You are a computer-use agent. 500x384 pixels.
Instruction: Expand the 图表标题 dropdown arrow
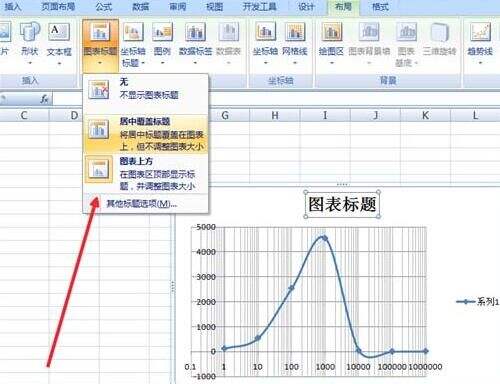point(100,62)
